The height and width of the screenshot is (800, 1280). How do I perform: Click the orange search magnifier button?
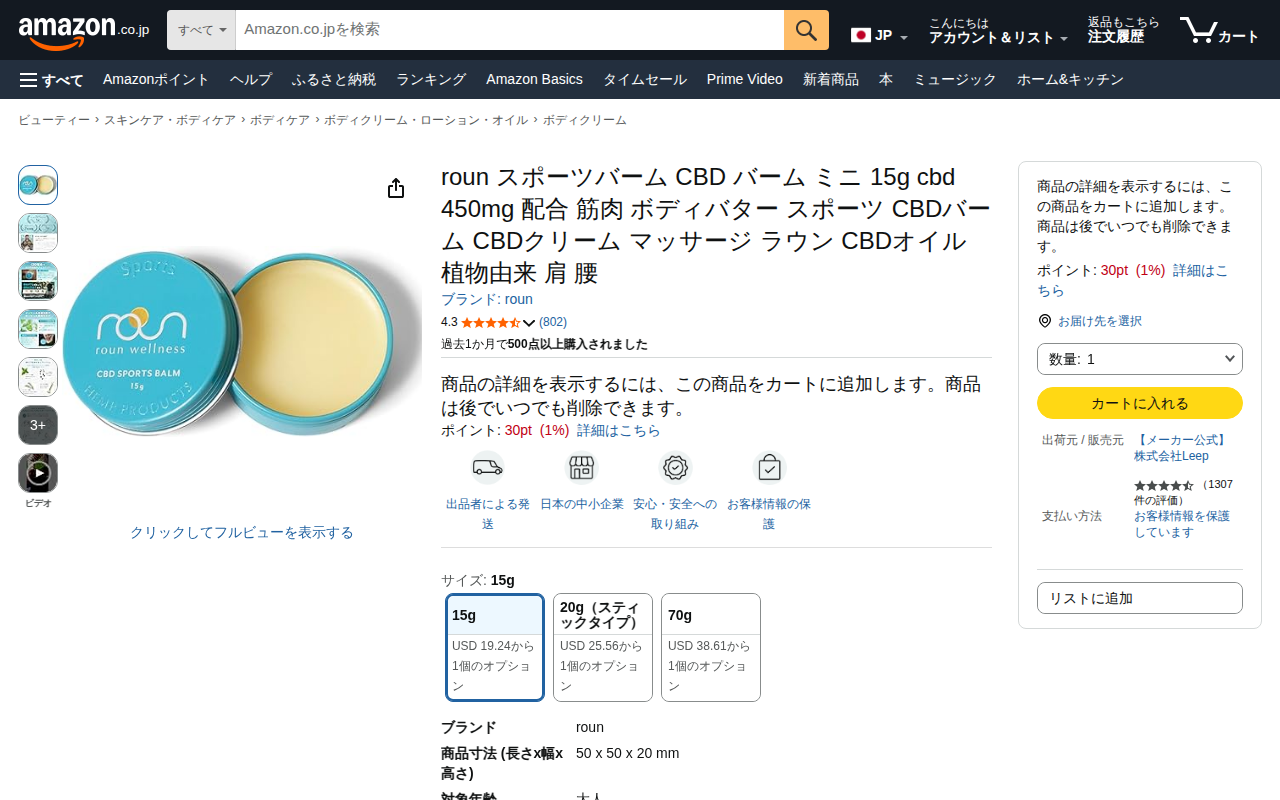pyautogui.click(x=806, y=30)
